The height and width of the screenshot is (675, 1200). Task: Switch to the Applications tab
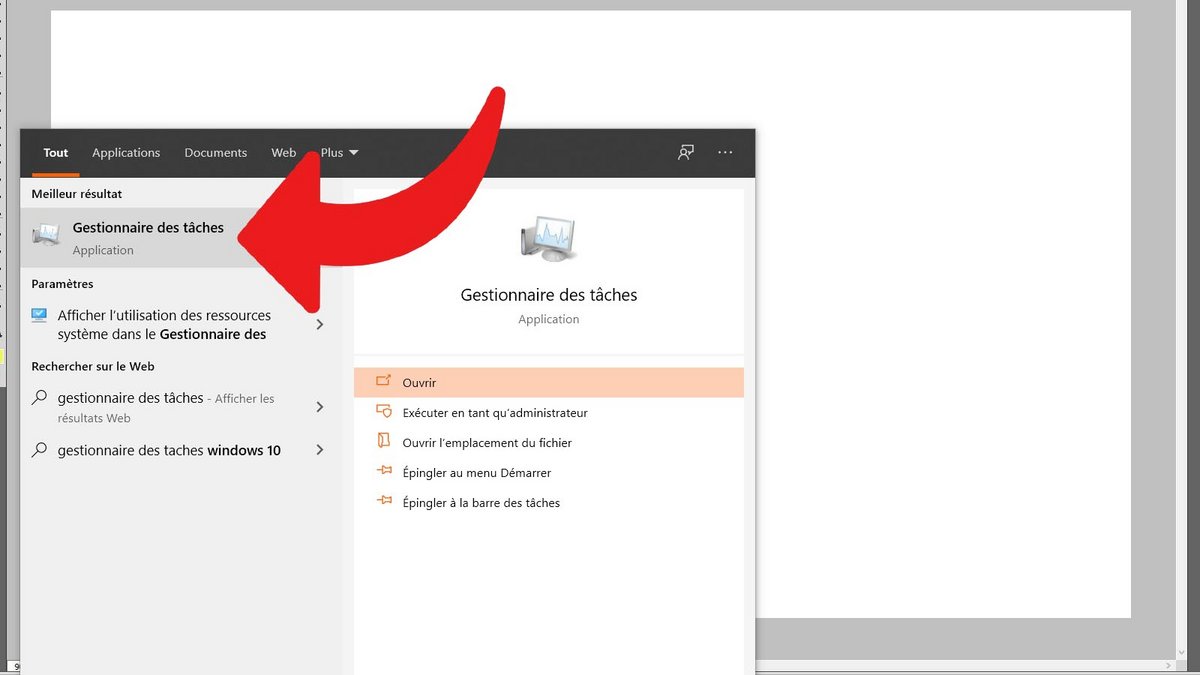click(x=126, y=153)
